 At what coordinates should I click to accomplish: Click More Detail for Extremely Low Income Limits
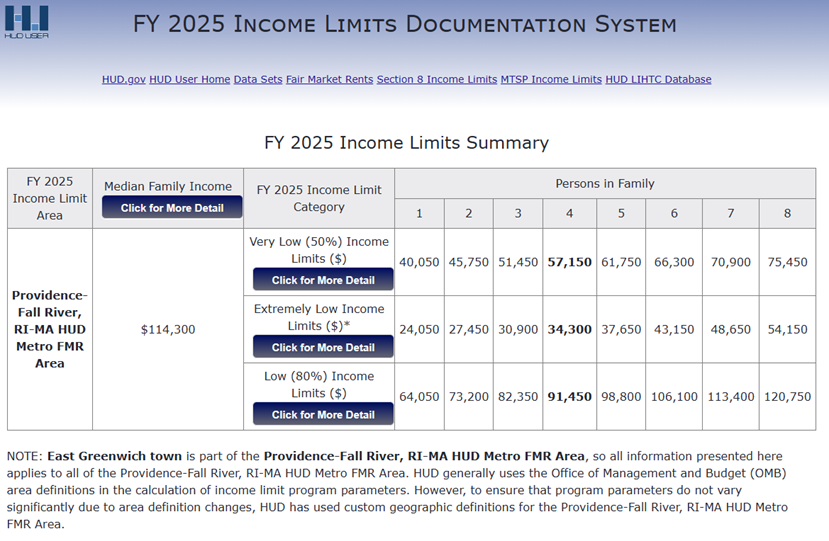tap(323, 347)
